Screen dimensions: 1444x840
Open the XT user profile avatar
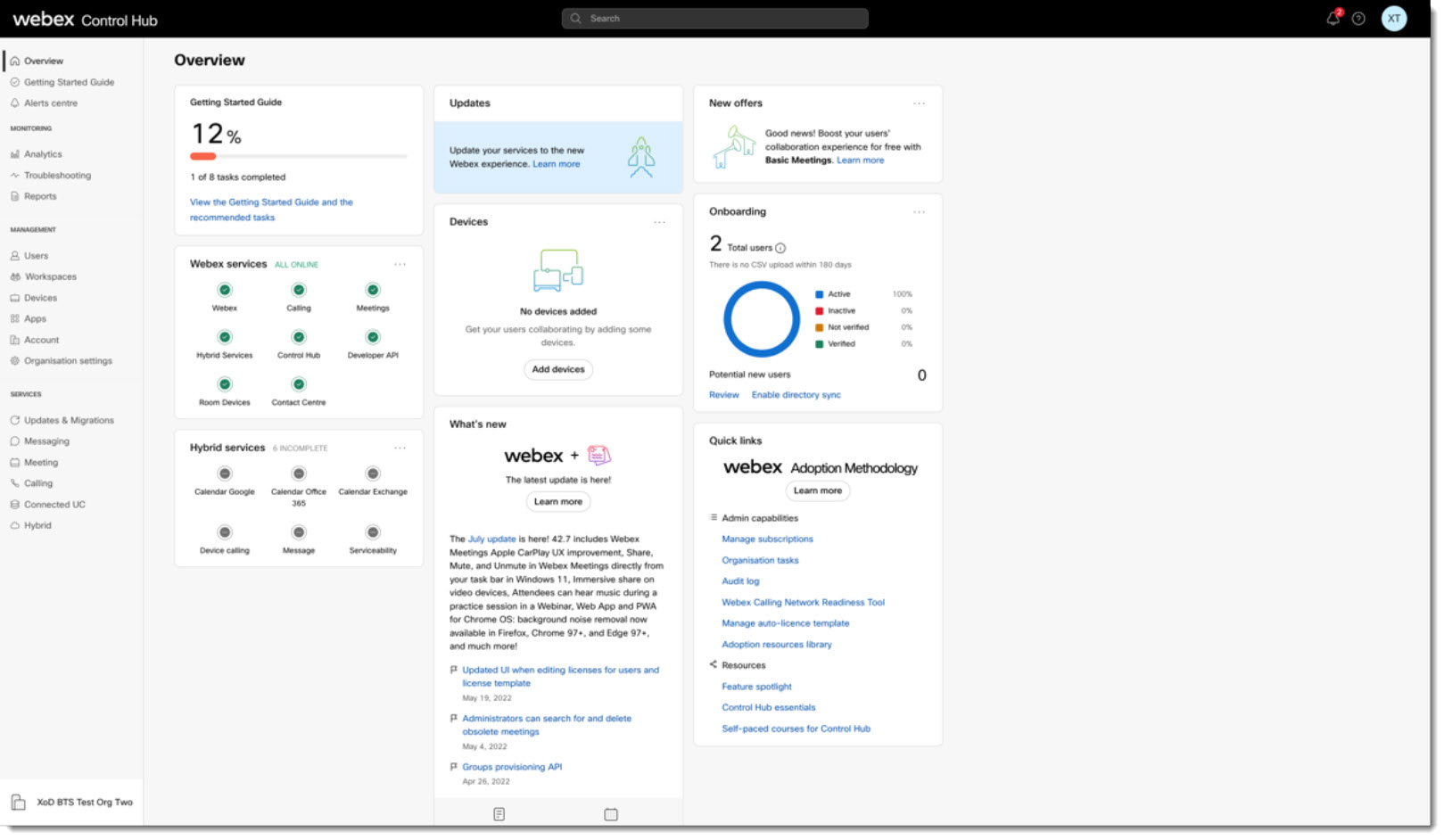point(1394,18)
